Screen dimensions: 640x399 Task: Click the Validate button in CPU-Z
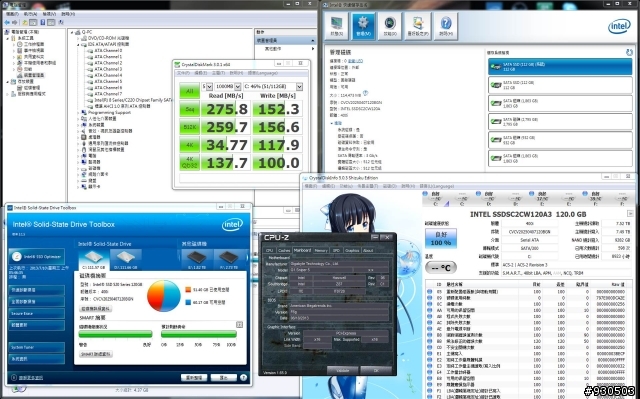[342, 370]
